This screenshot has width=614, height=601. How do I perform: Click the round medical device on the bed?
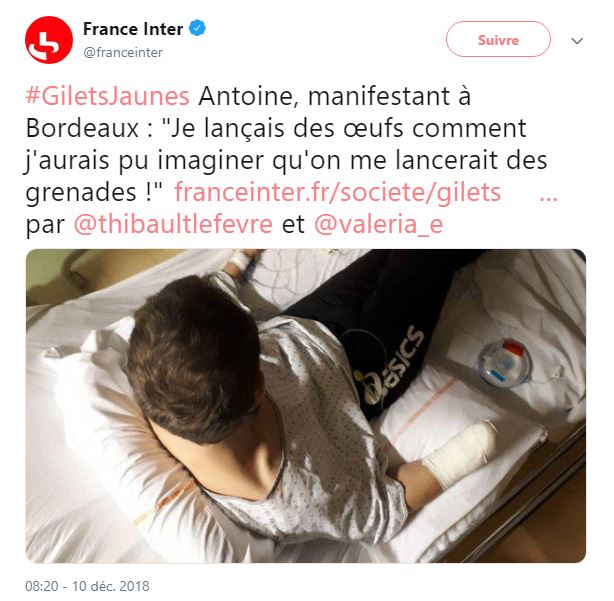(x=505, y=363)
